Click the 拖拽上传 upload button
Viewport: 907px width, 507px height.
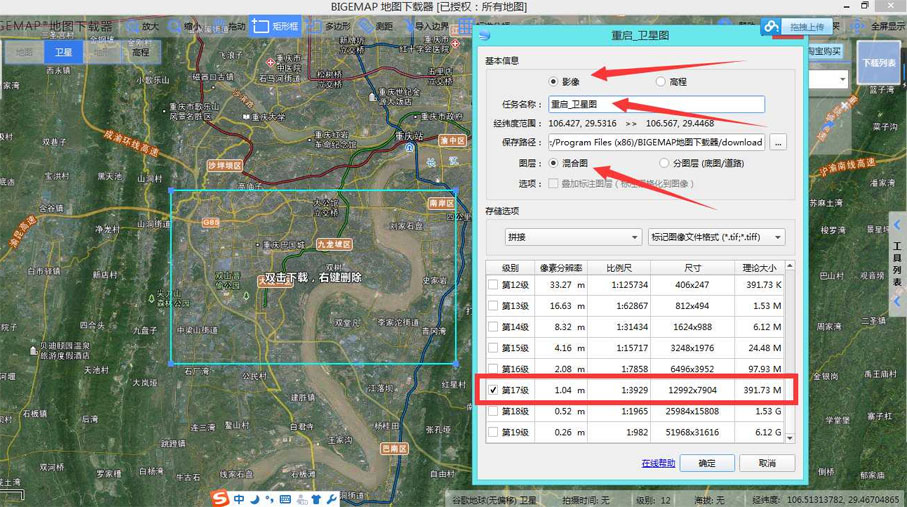point(807,27)
